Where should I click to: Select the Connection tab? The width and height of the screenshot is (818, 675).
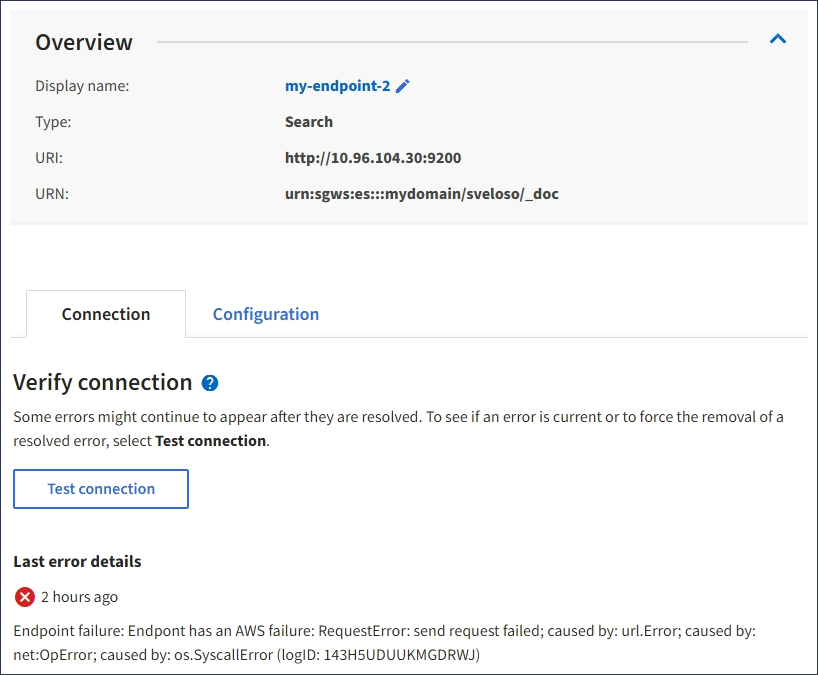pyautogui.click(x=106, y=314)
